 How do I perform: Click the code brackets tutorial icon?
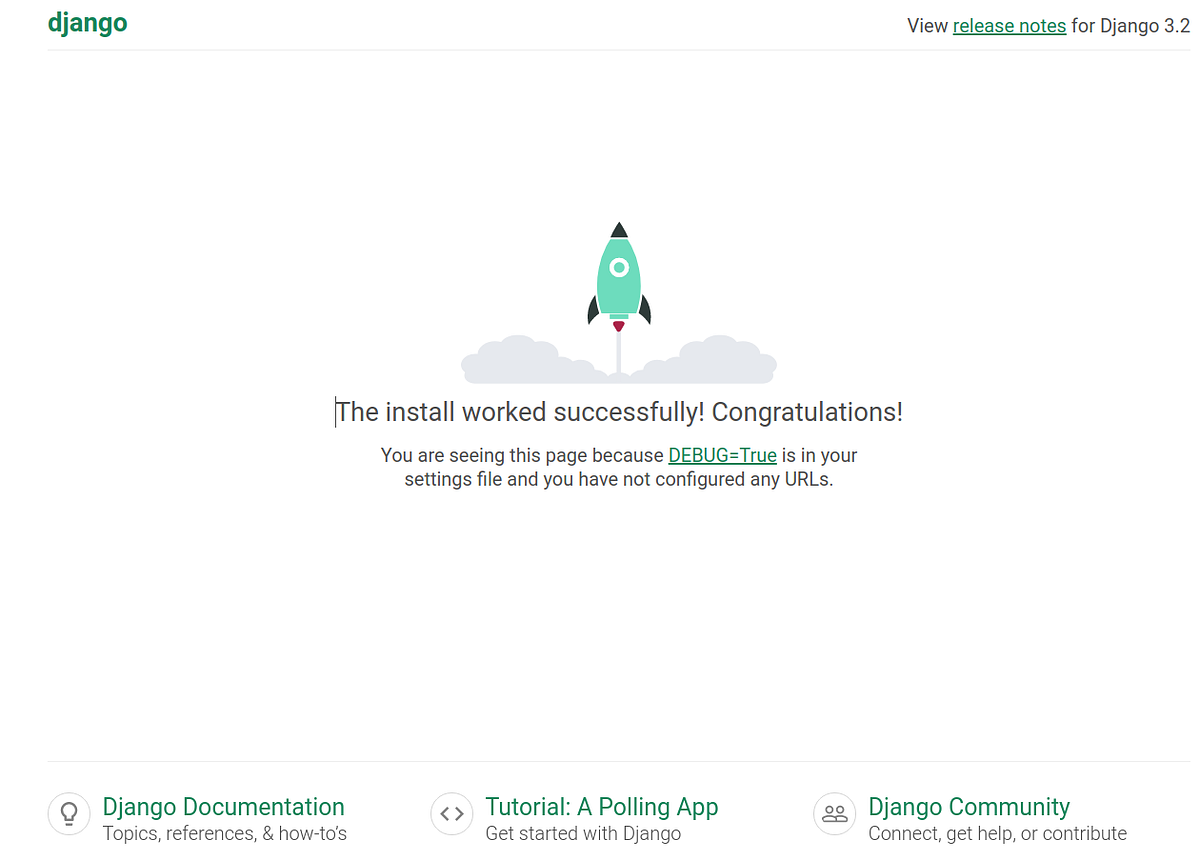(451, 814)
